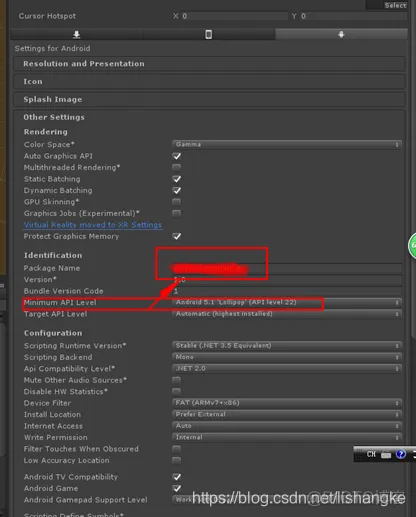Select the third platform settings tab

(x=341, y=34)
